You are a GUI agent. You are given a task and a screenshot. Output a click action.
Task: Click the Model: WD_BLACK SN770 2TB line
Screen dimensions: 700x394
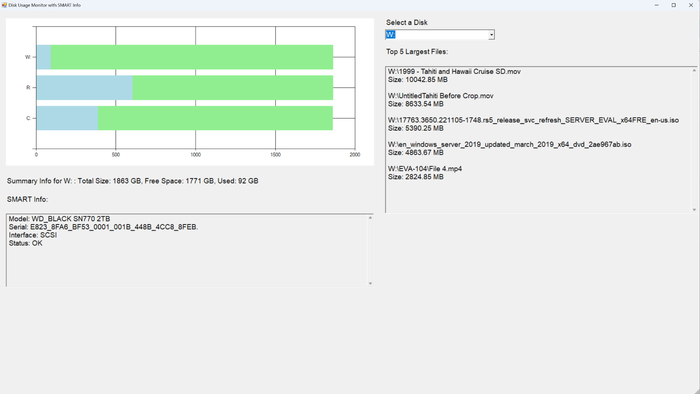point(59,219)
